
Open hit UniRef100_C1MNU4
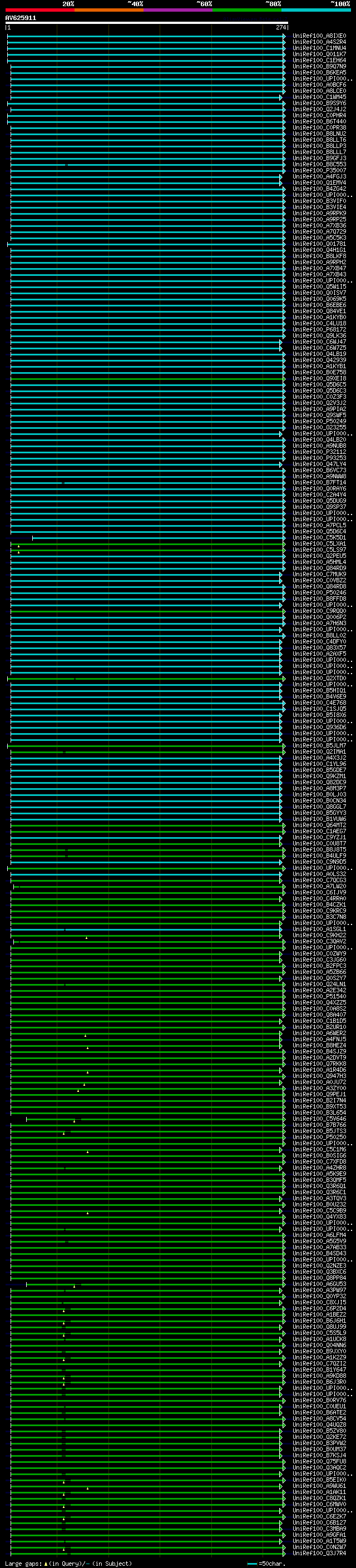pos(319,48)
